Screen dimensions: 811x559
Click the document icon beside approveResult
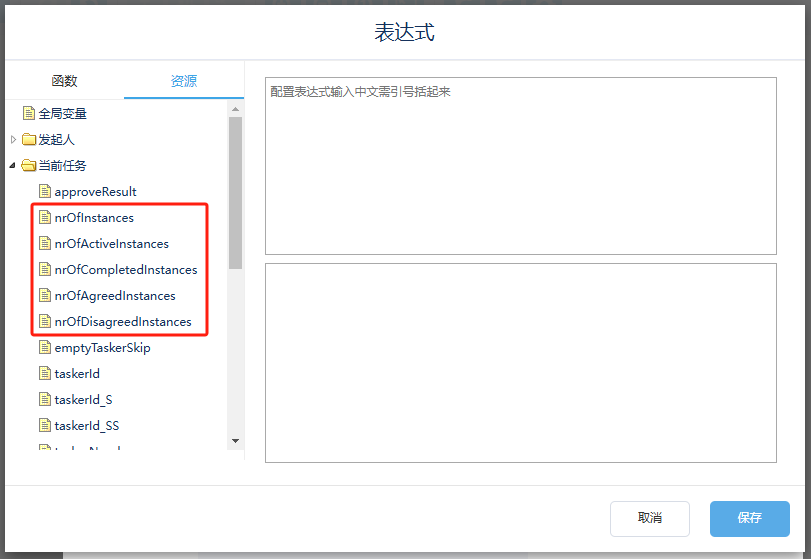pyautogui.click(x=44, y=191)
